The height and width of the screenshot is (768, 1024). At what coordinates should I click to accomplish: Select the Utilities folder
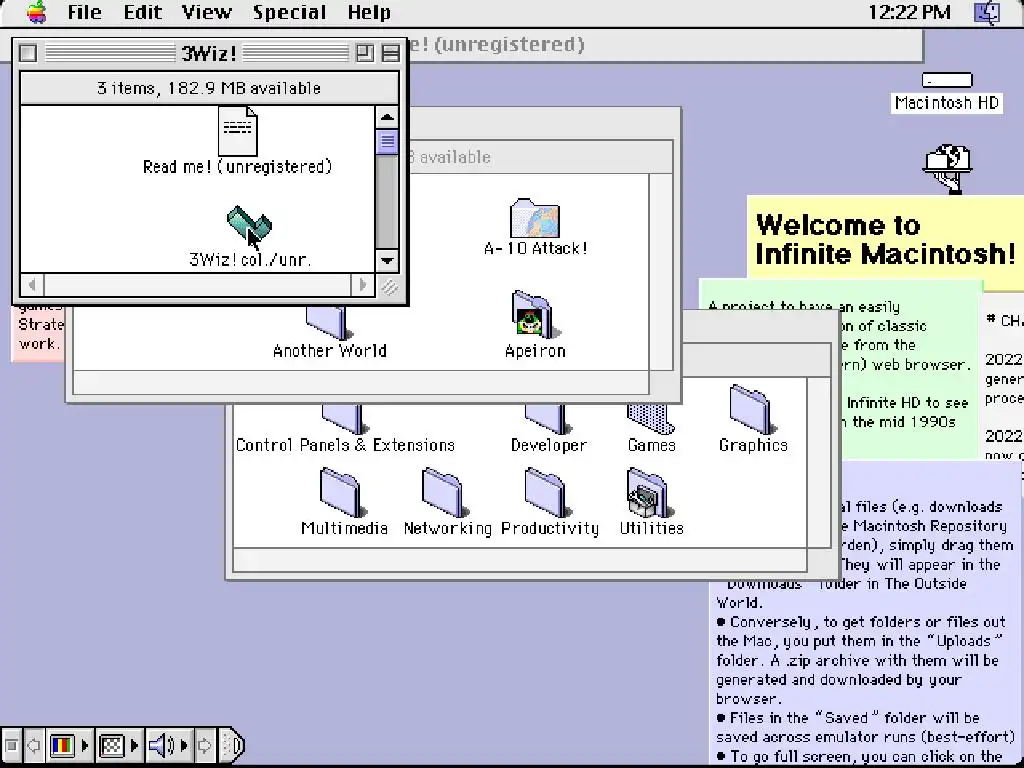[x=650, y=492]
